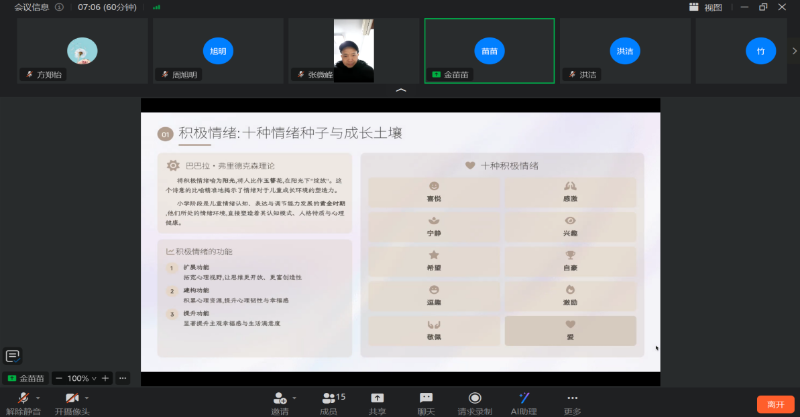Open 会议信息 meeting info
This screenshot has width=800, height=417.
click(x=26, y=7)
